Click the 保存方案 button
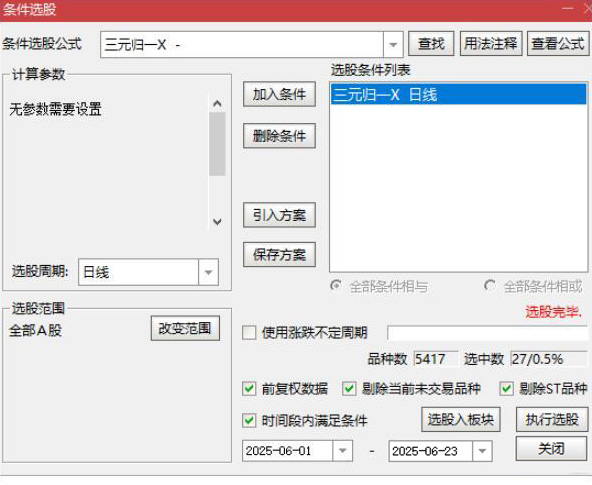The width and height of the screenshot is (592, 485). [279, 255]
